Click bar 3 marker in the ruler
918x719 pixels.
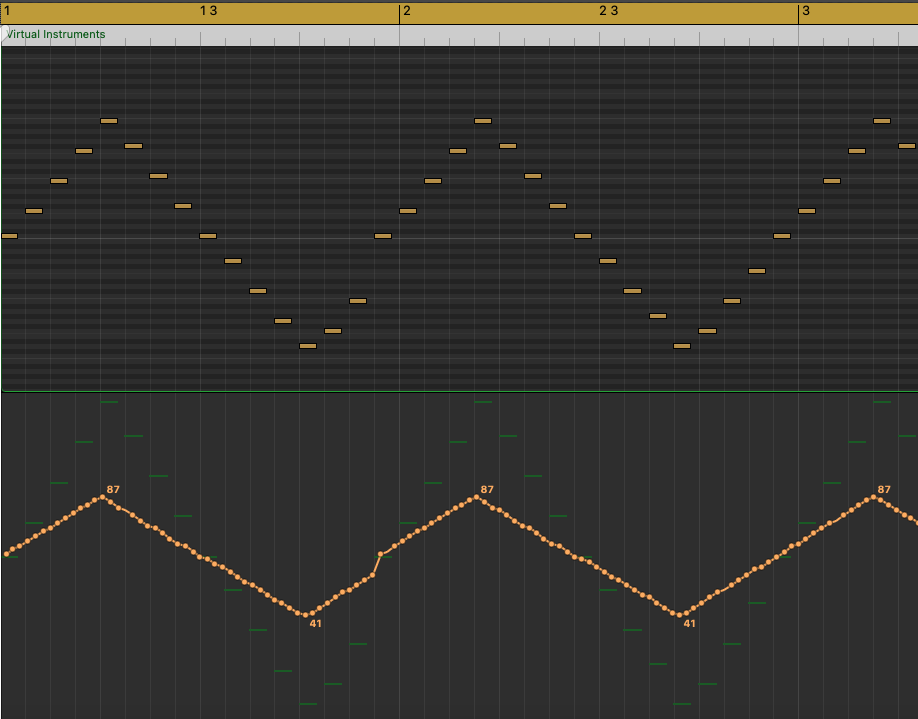tap(806, 11)
